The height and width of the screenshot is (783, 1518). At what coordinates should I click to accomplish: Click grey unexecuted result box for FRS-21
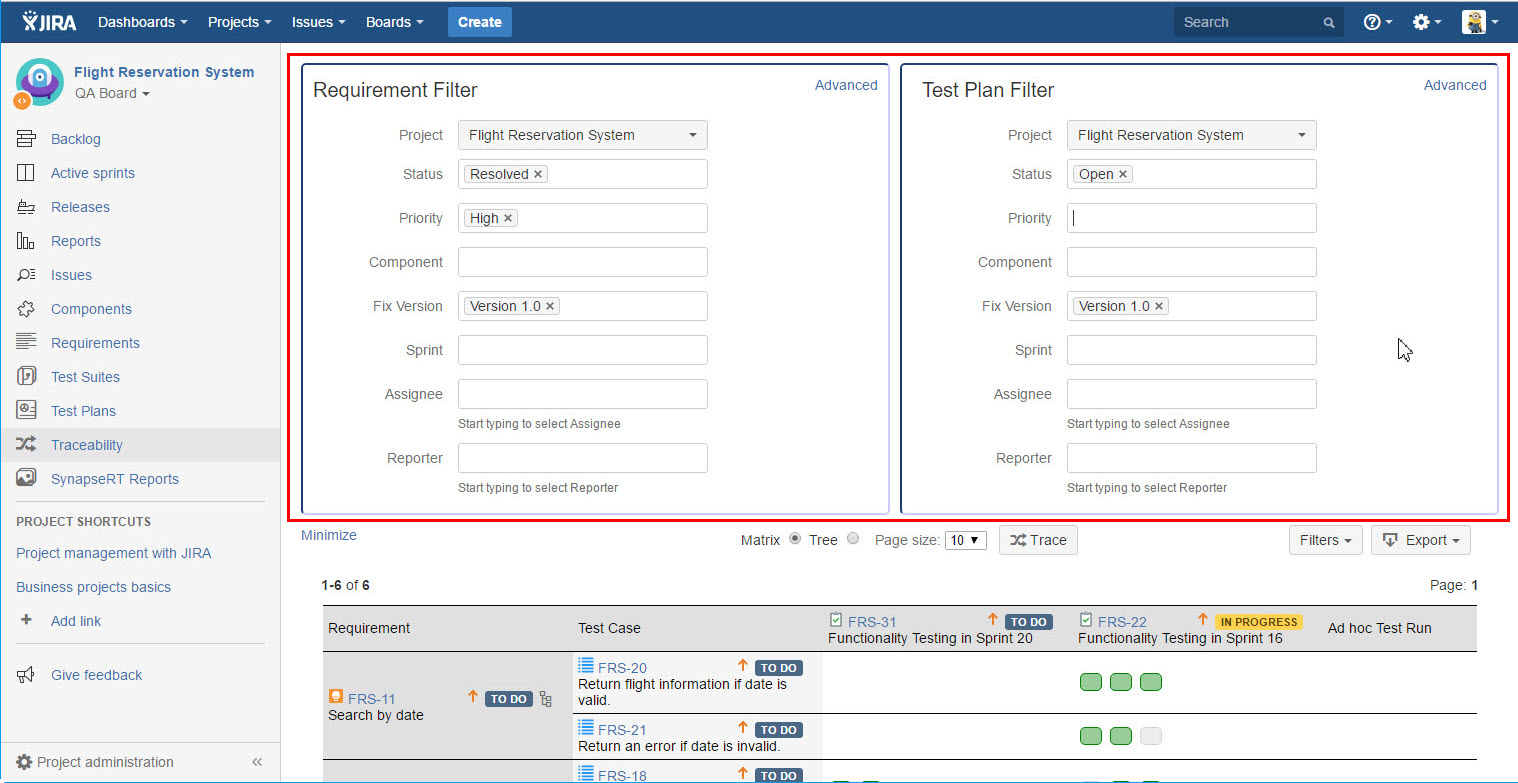1151,737
